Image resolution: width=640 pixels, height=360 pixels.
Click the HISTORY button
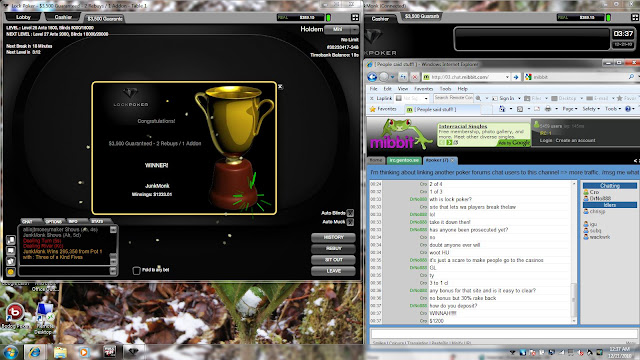[x=333, y=238]
